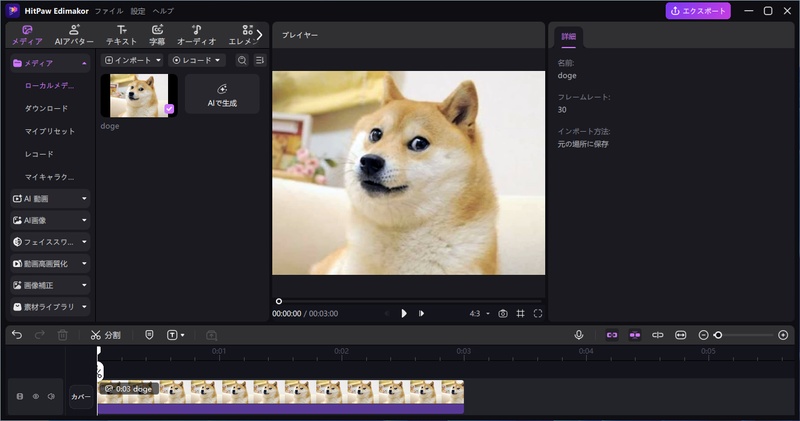Toggle the purple snapping magnet icon
Screen dimensions: 800x421
click(x=635, y=335)
